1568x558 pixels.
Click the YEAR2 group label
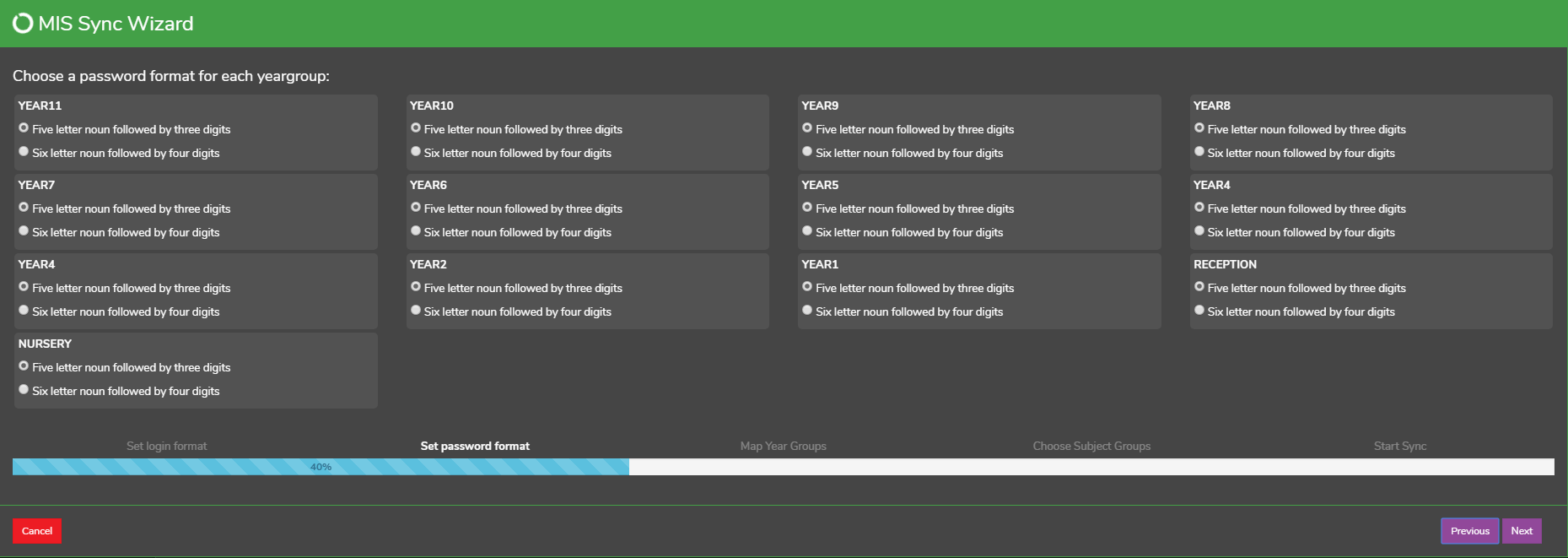(x=428, y=264)
